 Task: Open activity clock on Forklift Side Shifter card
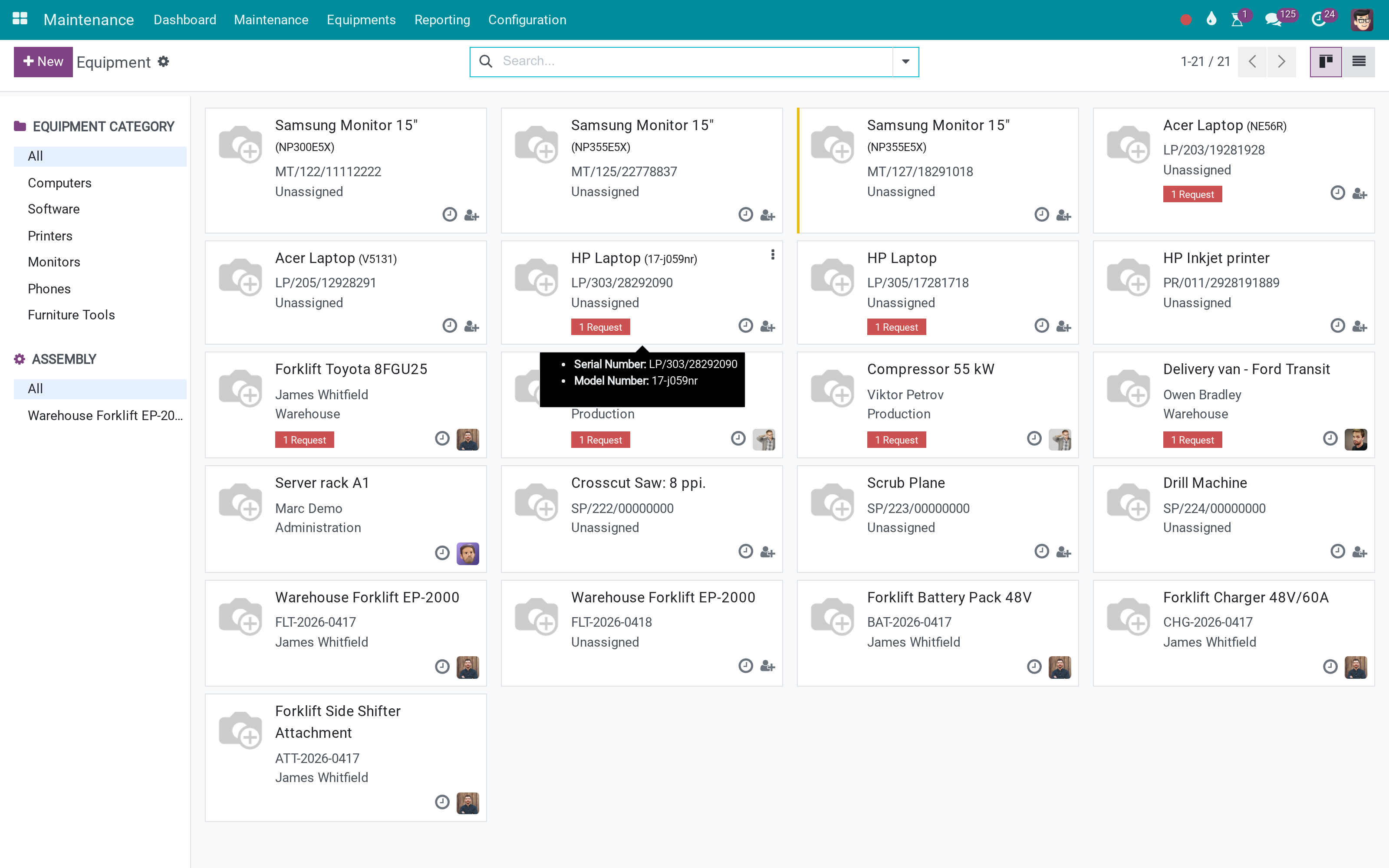[x=442, y=802]
